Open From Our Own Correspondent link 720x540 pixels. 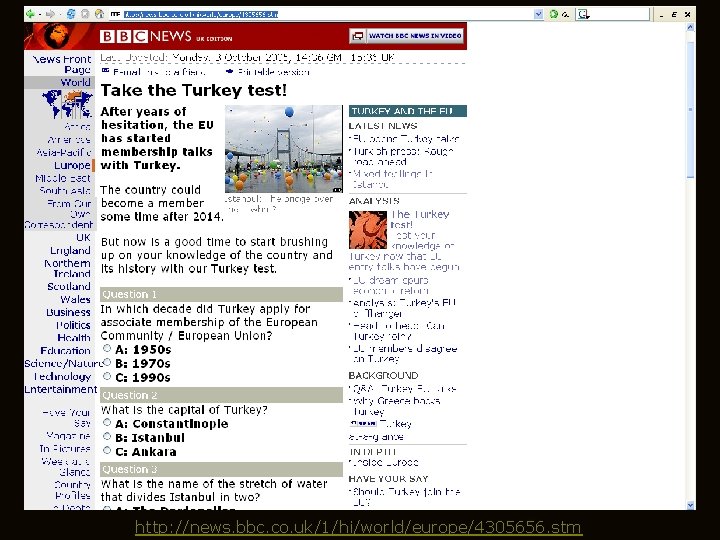pyautogui.click(x=59, y=214)
